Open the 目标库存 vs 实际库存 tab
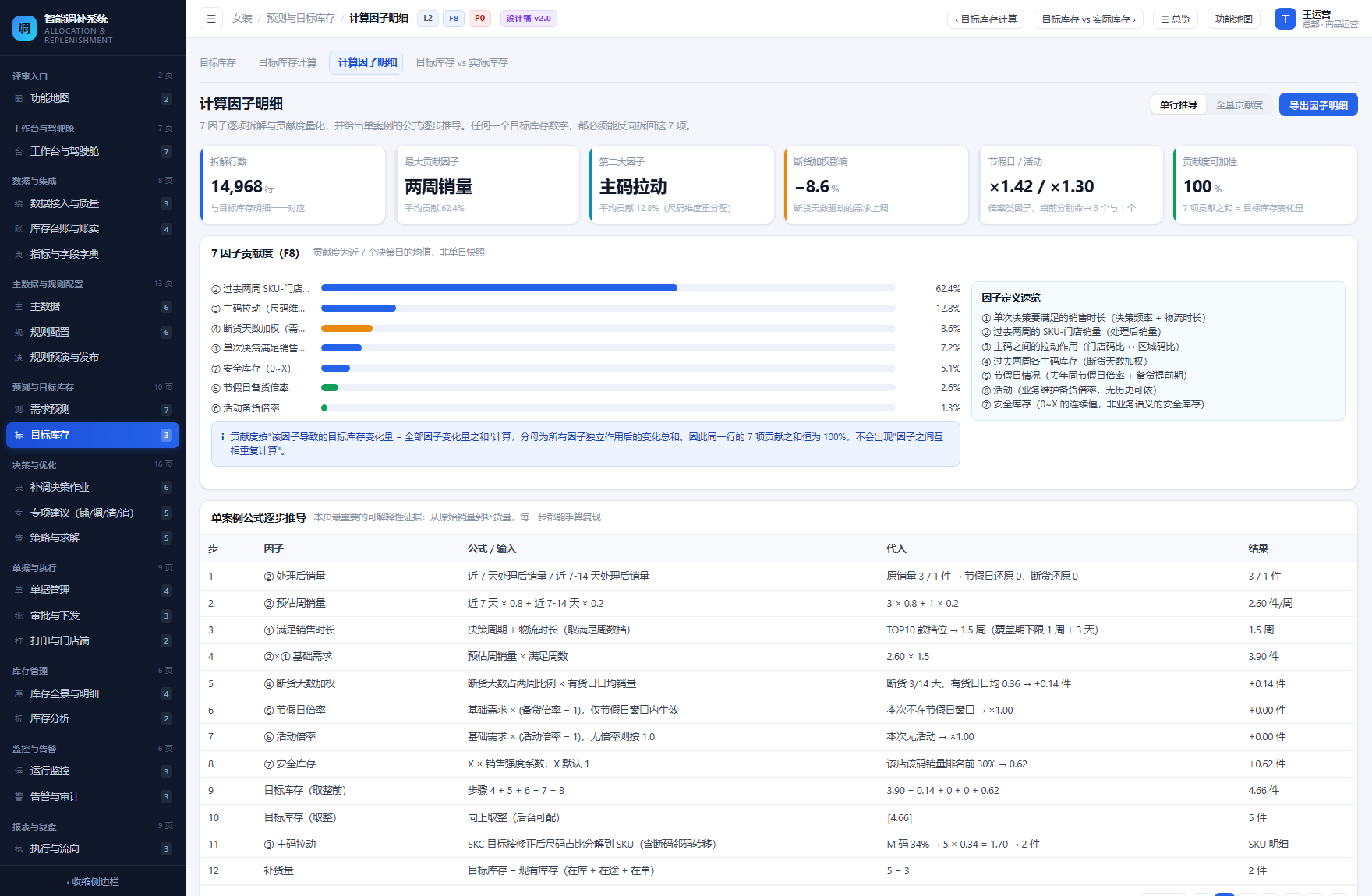Image resolution: width=1372 pixels, height=896 pixels. tap(461, 62)
